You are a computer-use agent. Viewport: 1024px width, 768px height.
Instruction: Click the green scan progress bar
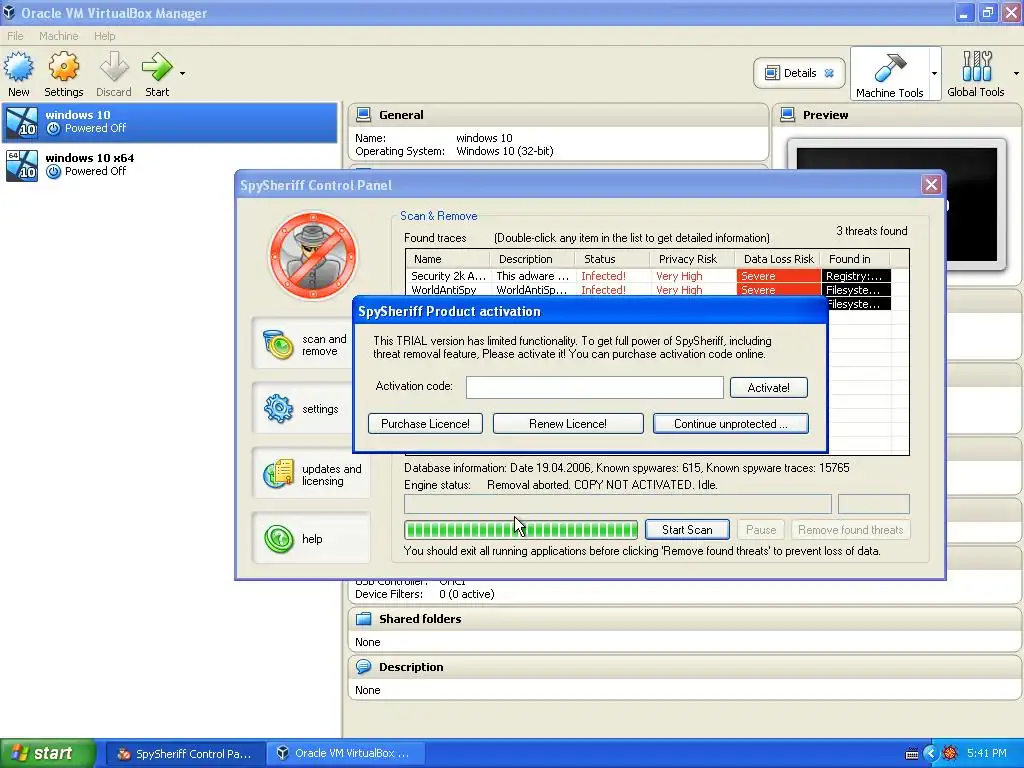[x=520, y=530]
